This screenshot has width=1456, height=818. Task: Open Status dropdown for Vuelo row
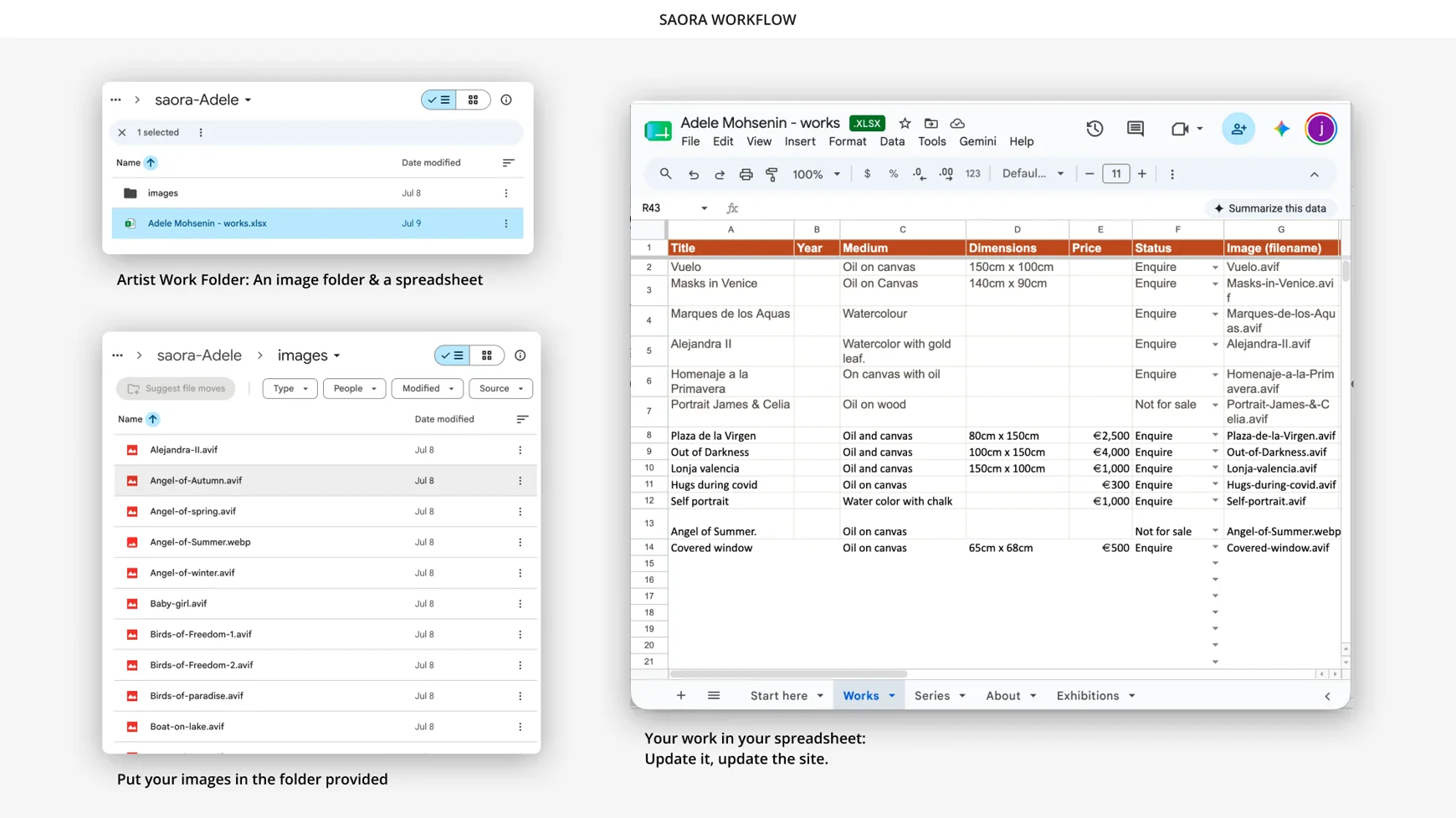(x=1215, y=268)
